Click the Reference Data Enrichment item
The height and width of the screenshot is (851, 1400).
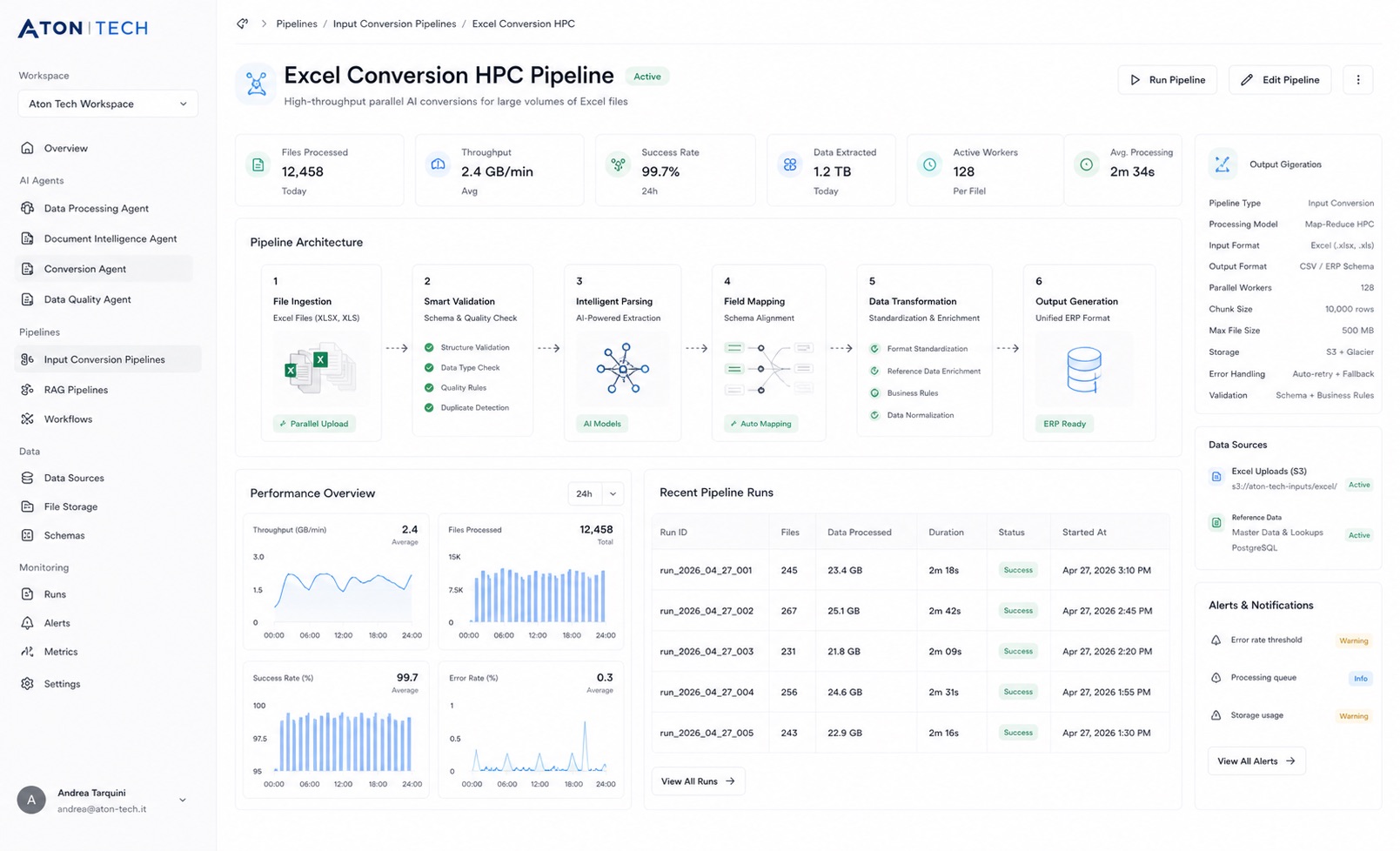pyautogui.click(x=925, y=372)
